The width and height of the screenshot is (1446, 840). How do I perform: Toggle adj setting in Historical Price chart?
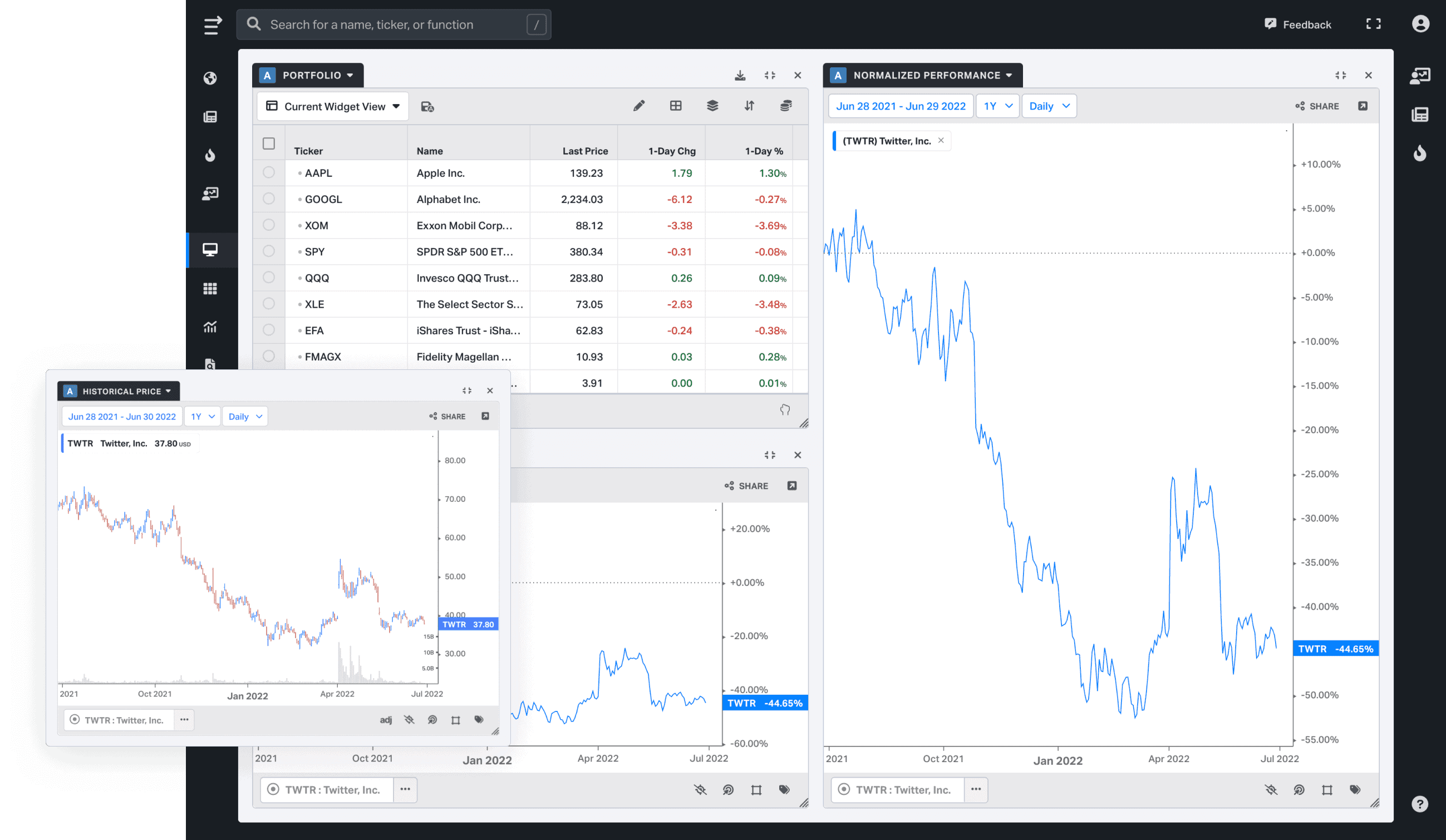click(386, 720)
